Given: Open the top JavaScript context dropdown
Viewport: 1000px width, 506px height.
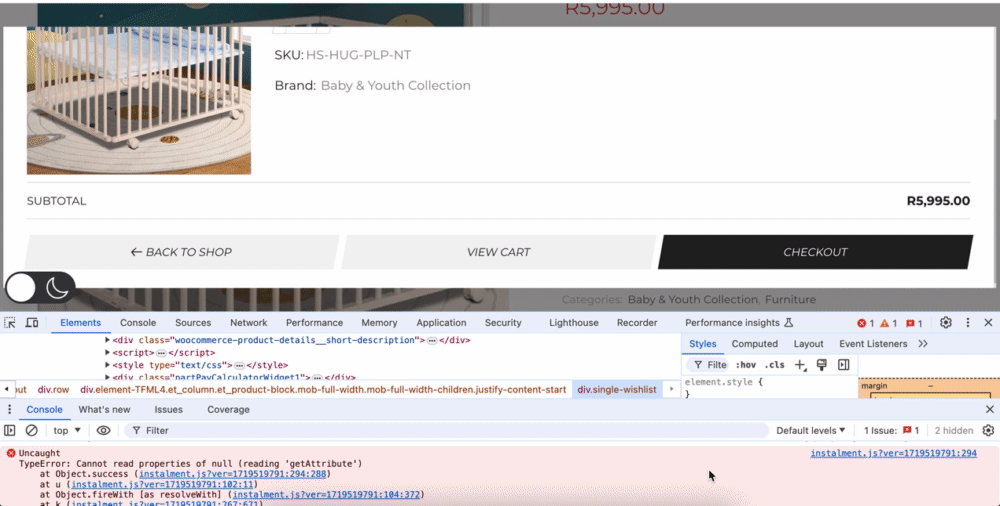Looking at the screenshot, I should point(67,431).
